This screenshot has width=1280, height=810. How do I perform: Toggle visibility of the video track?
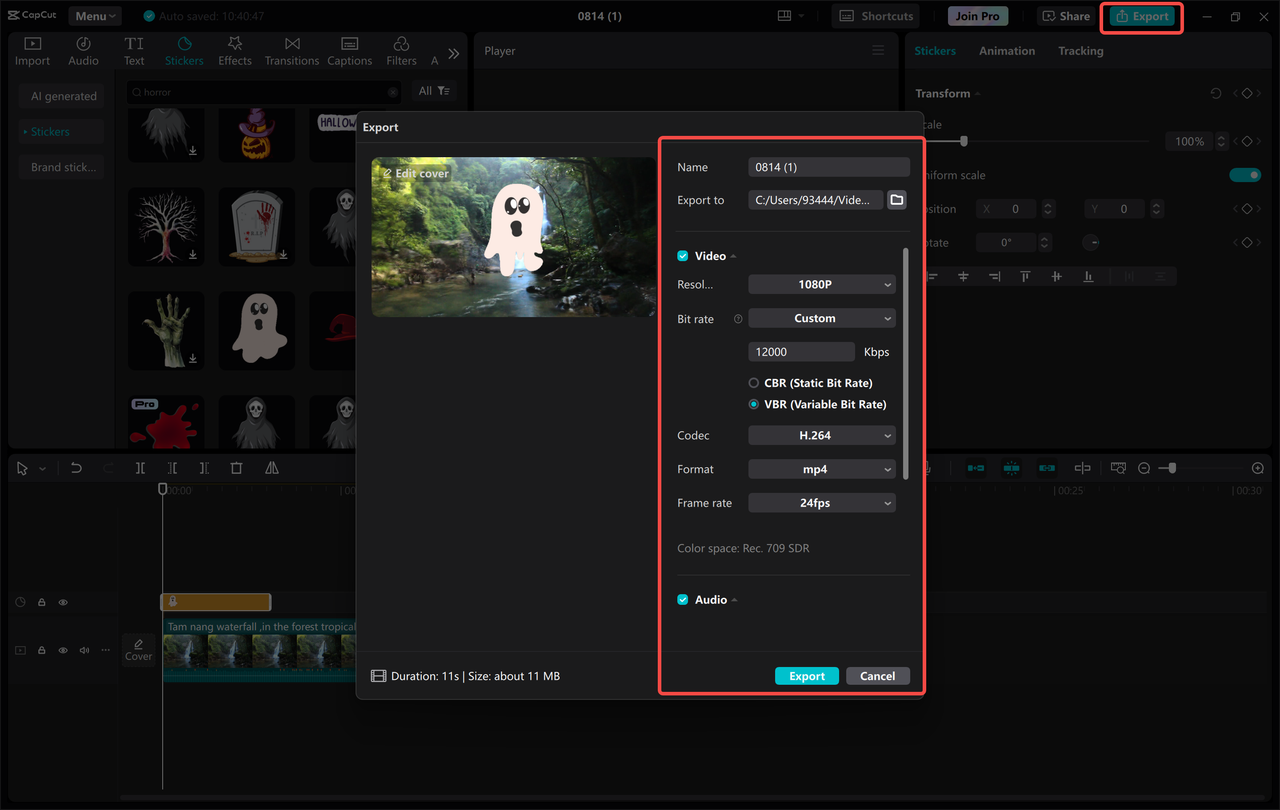tap(62, 650)
